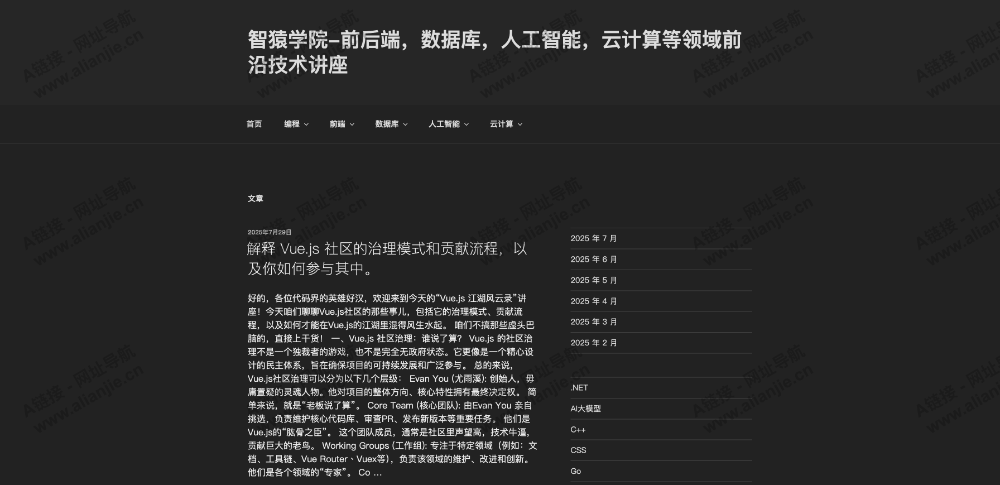Expand the 前端 submenu chevron

pos(352,124)
